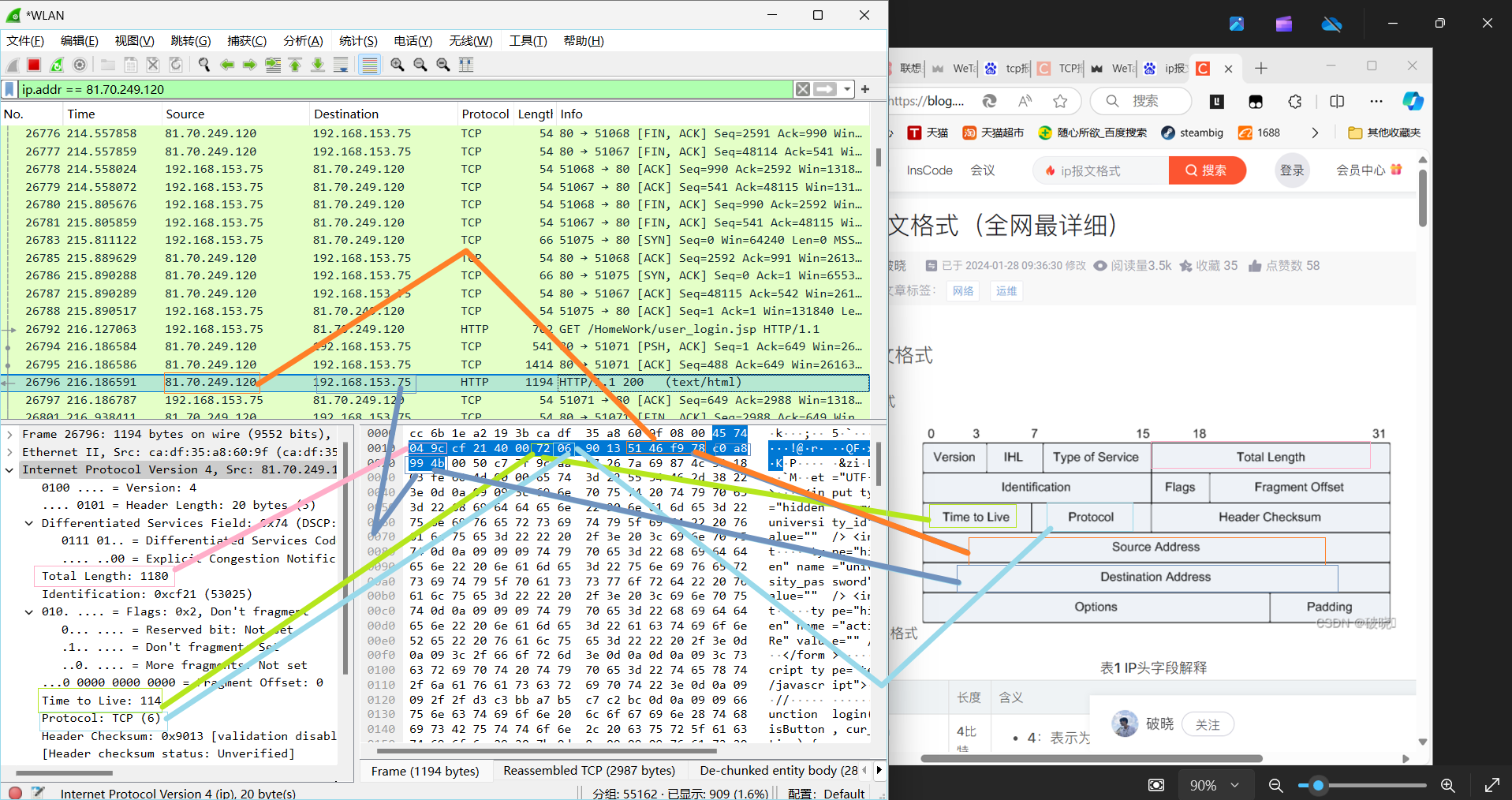This screenshot has height=800, width=1512.
Task: Switch to De-chunked entity body tab
Action: point(778,771)
